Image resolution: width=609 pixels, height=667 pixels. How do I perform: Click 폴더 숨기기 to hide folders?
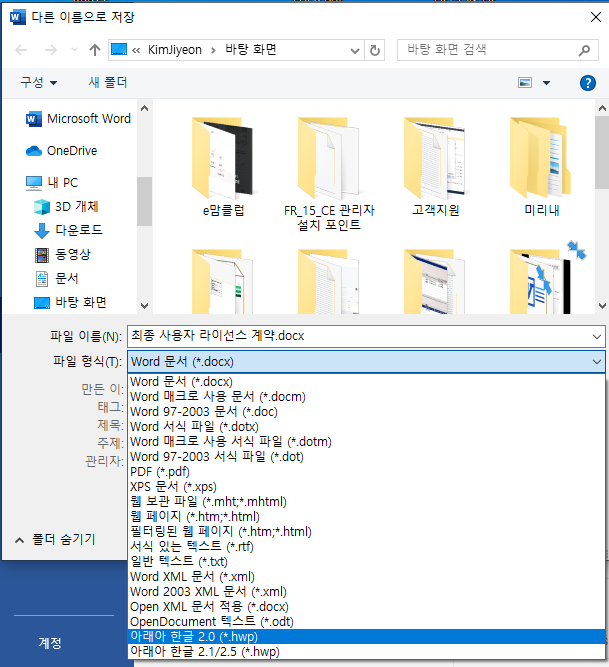(x=55, y=539)
